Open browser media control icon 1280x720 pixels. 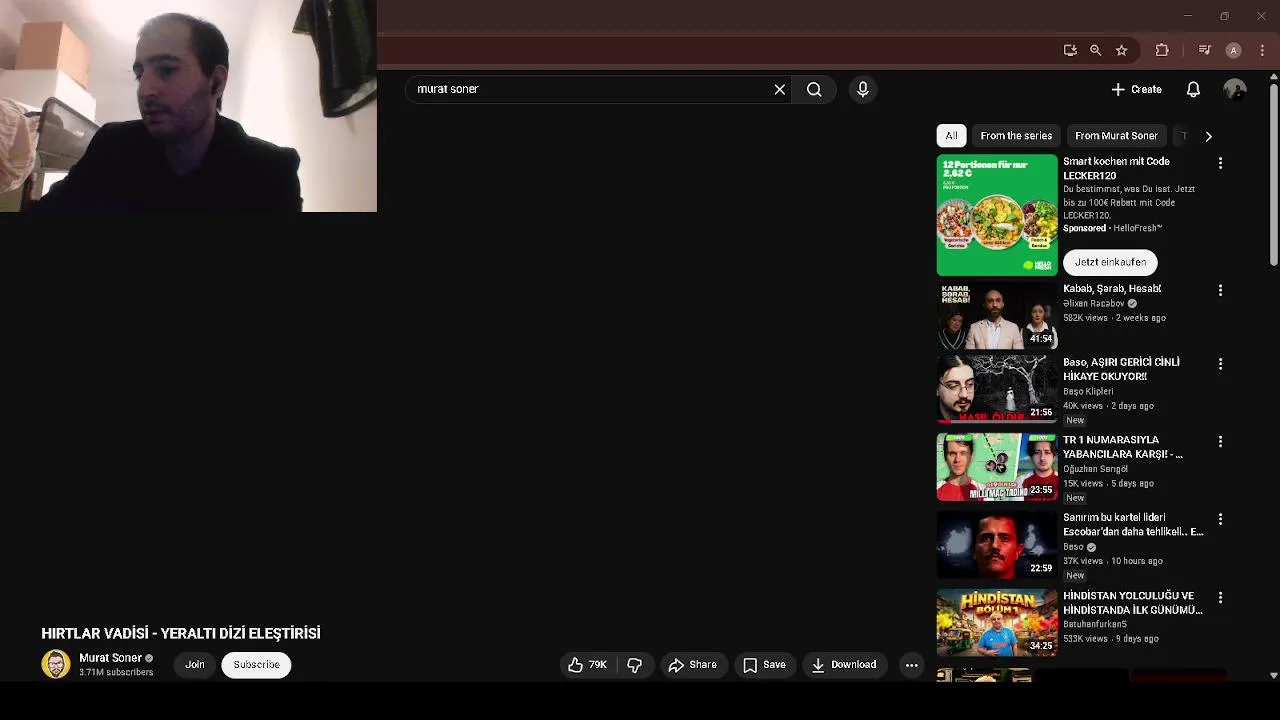[1204, 50]
